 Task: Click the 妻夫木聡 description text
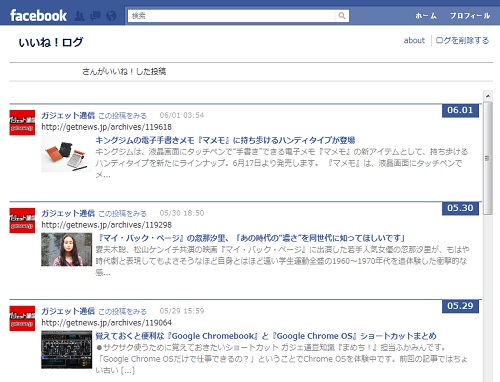282,261
